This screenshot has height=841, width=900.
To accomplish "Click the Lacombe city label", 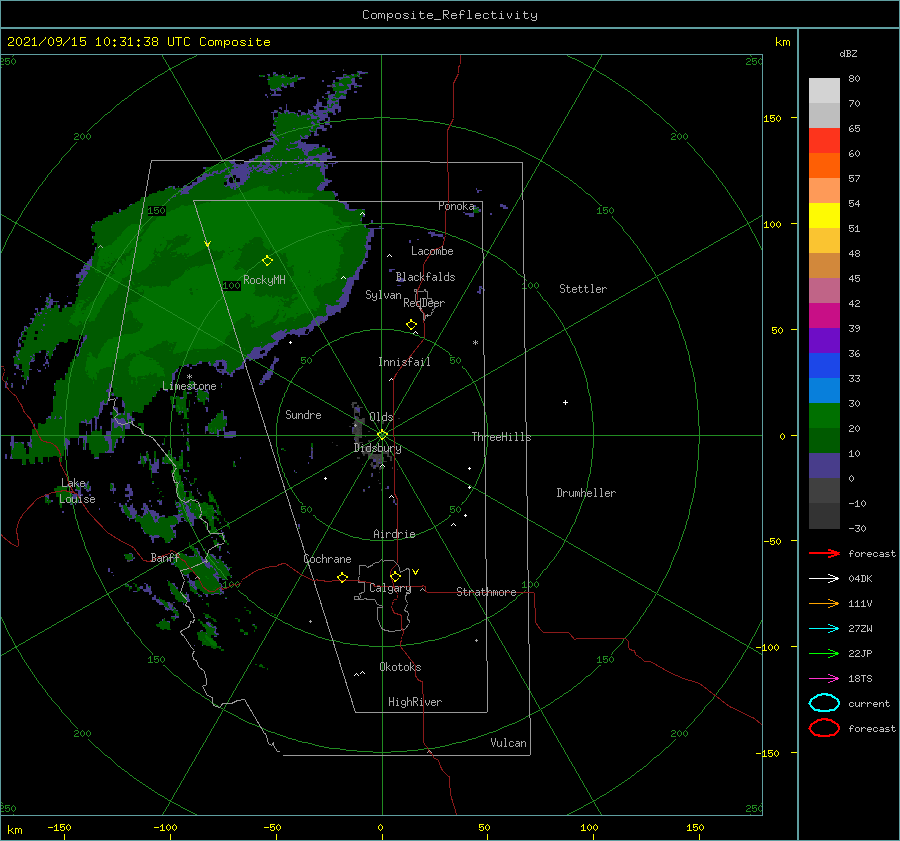I will pos(432,251).
